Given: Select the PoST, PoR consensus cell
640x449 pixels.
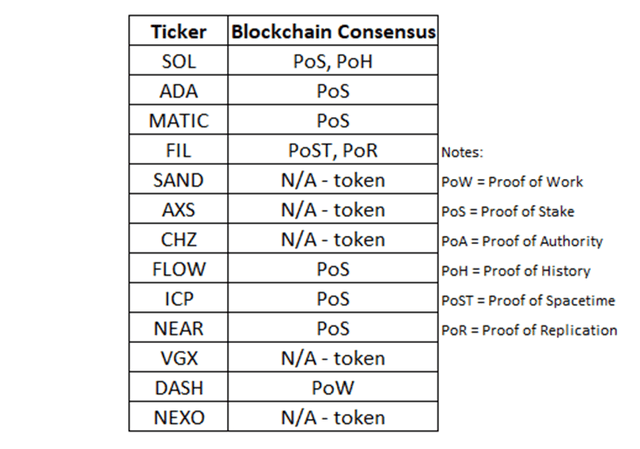Looking at the screenshot, I should [333, 150].
